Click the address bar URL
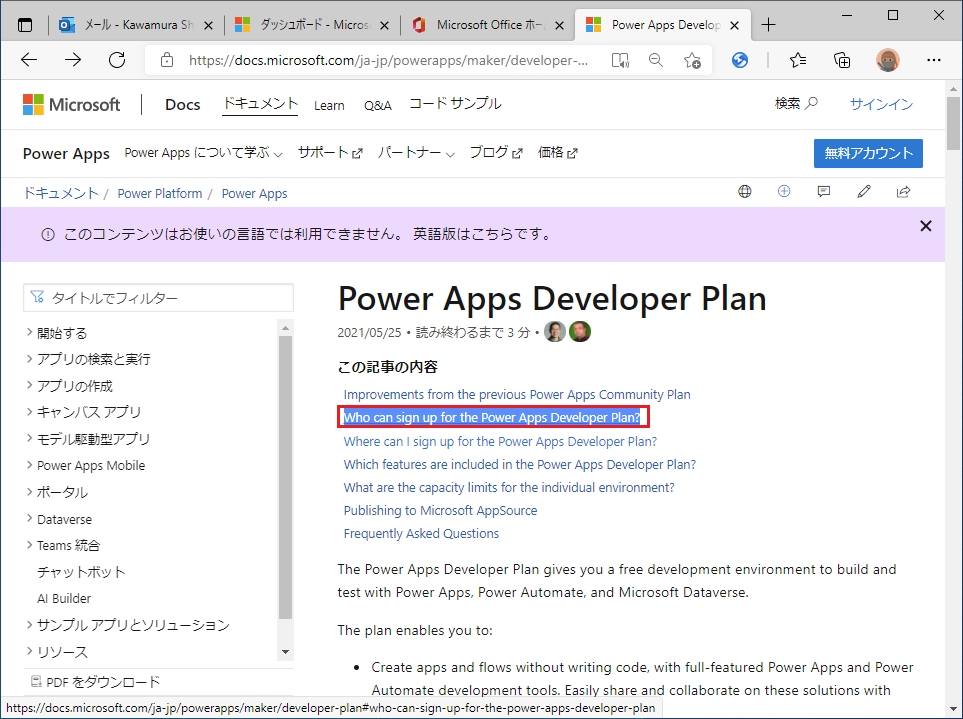 (388, 60)
